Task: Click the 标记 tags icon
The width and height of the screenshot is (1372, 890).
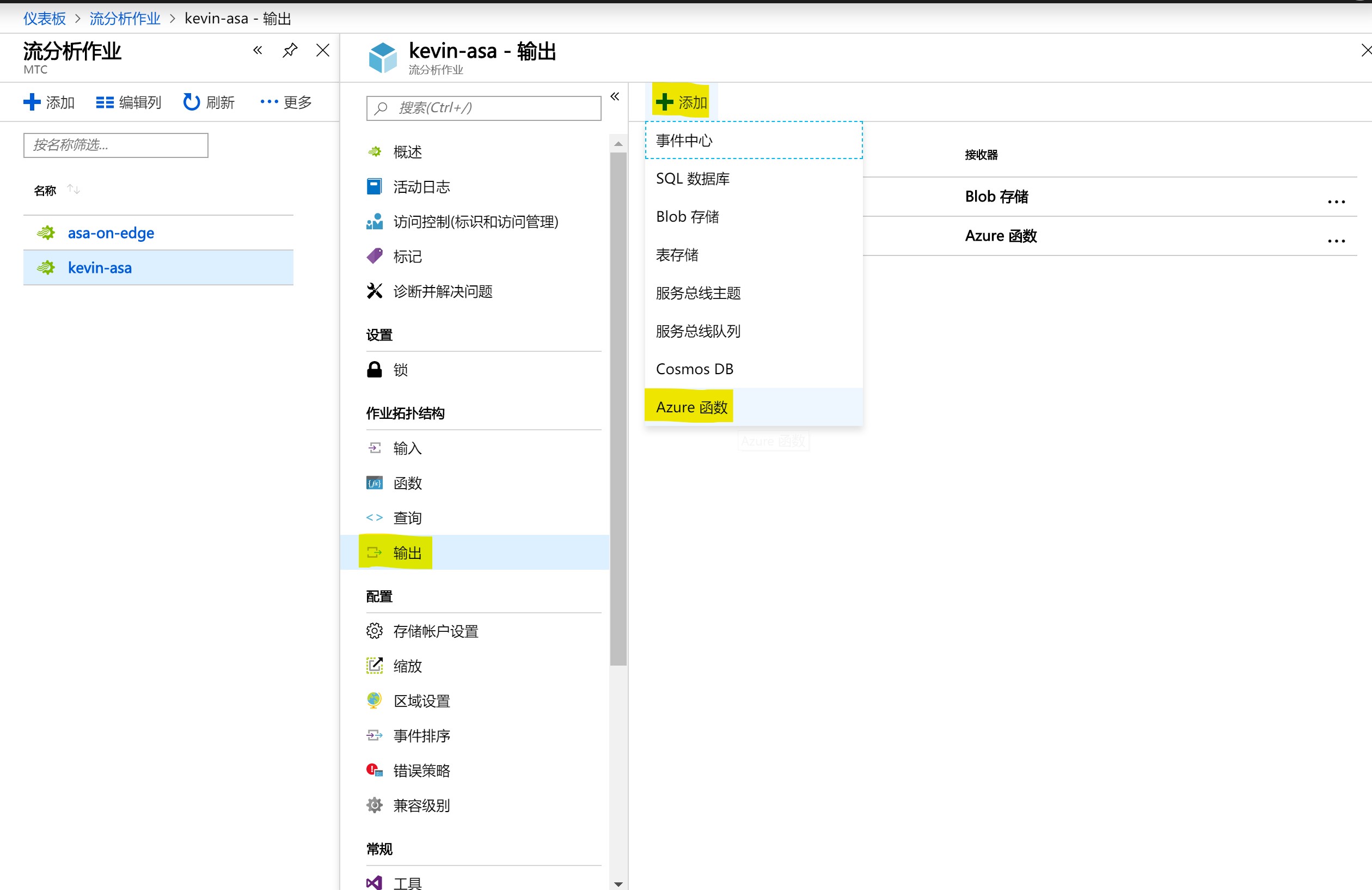Action: [375, 255]
